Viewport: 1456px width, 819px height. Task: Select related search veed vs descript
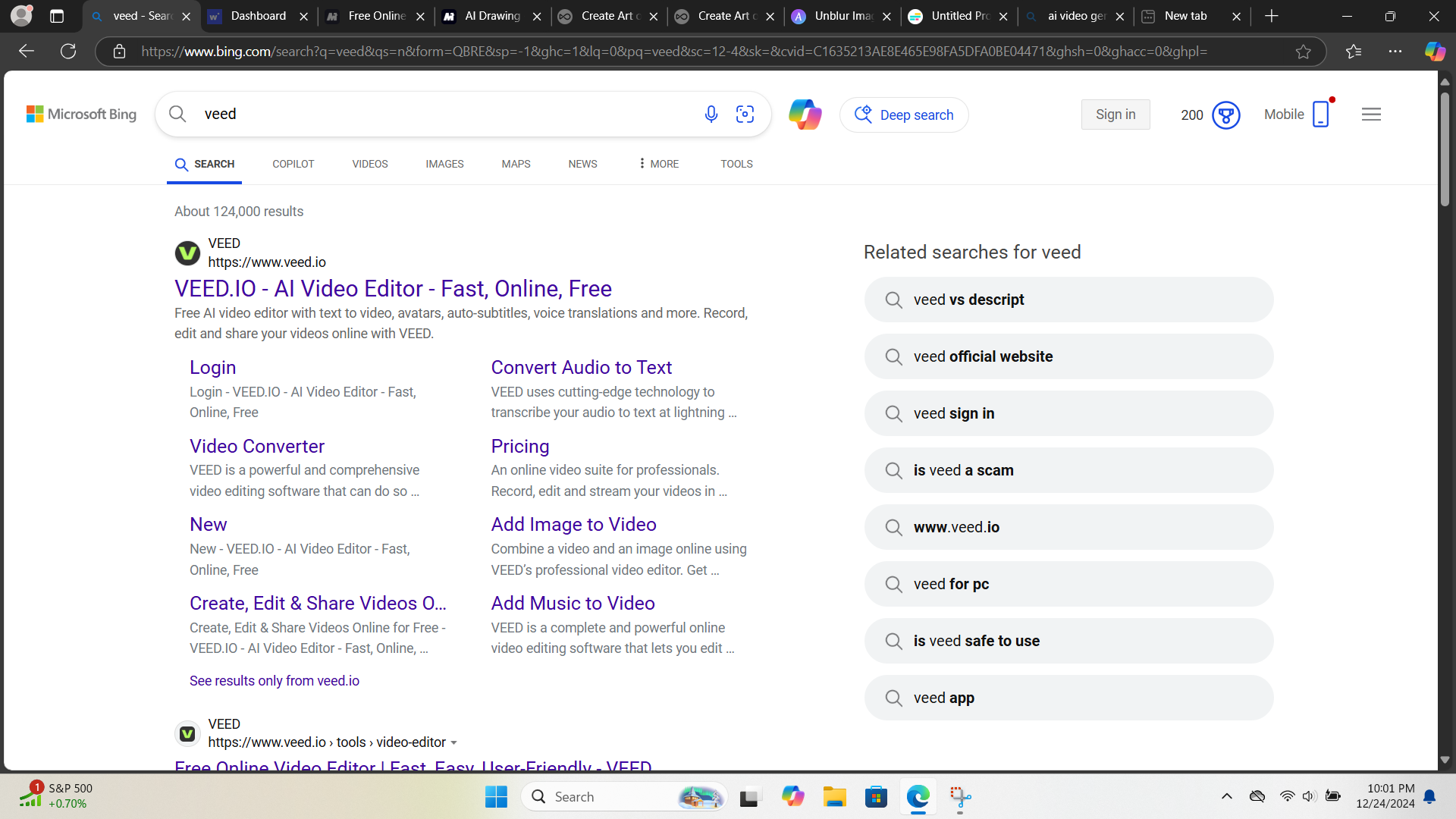[x=1068, y=300]
